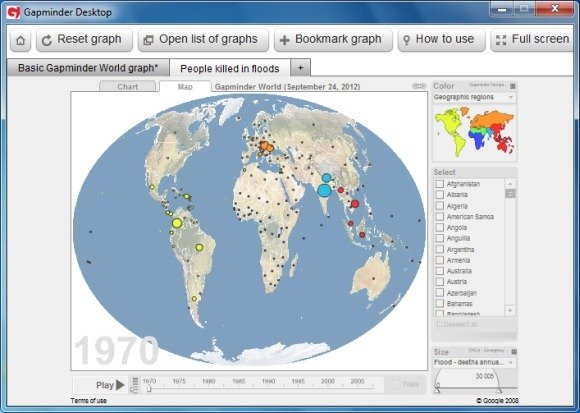Enable the Australia checkbox
The height and width of the screenshot is (413, 580).
click(439, 271)
